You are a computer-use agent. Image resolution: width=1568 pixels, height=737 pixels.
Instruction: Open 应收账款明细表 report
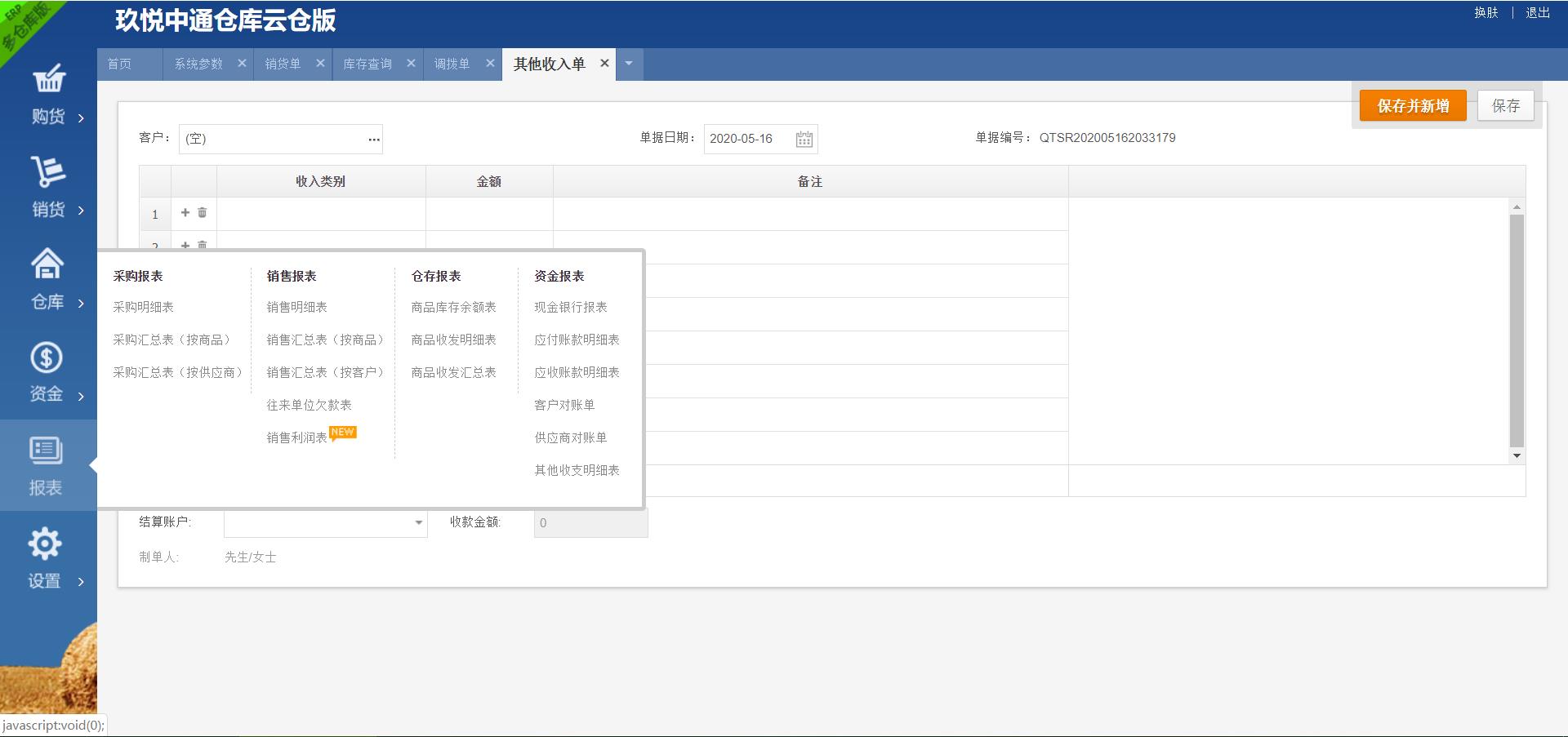click(x=577, y=372)
